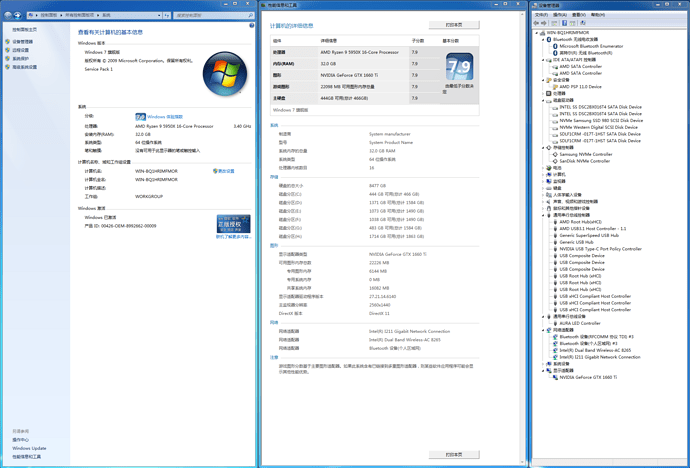This screenshot has width=690, height=468.
Task: Click the key icon beside AMD PSP 11.0 Device
Action: point(555,87)
